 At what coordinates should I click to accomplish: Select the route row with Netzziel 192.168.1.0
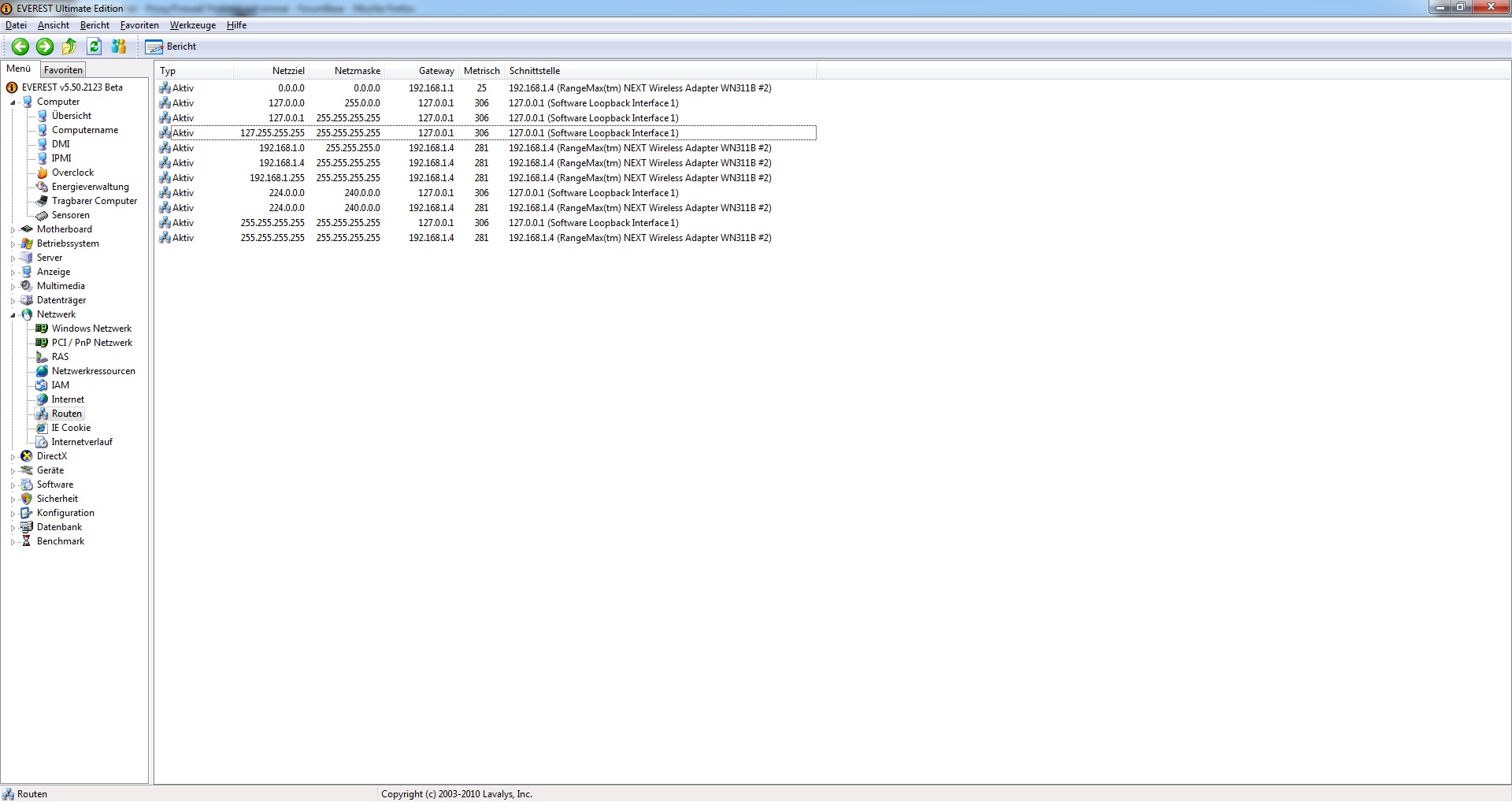(486, 148)
